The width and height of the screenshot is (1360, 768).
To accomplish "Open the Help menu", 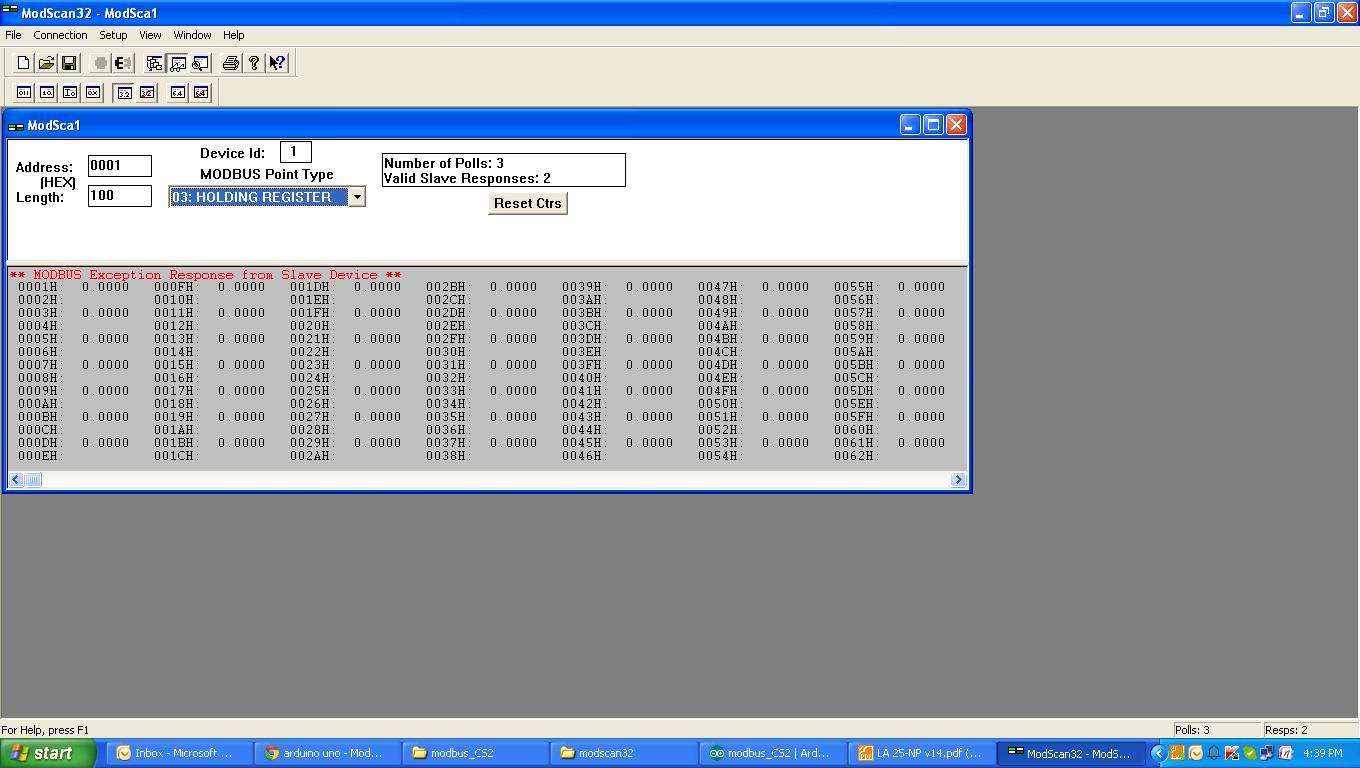I will pos(233,35).
